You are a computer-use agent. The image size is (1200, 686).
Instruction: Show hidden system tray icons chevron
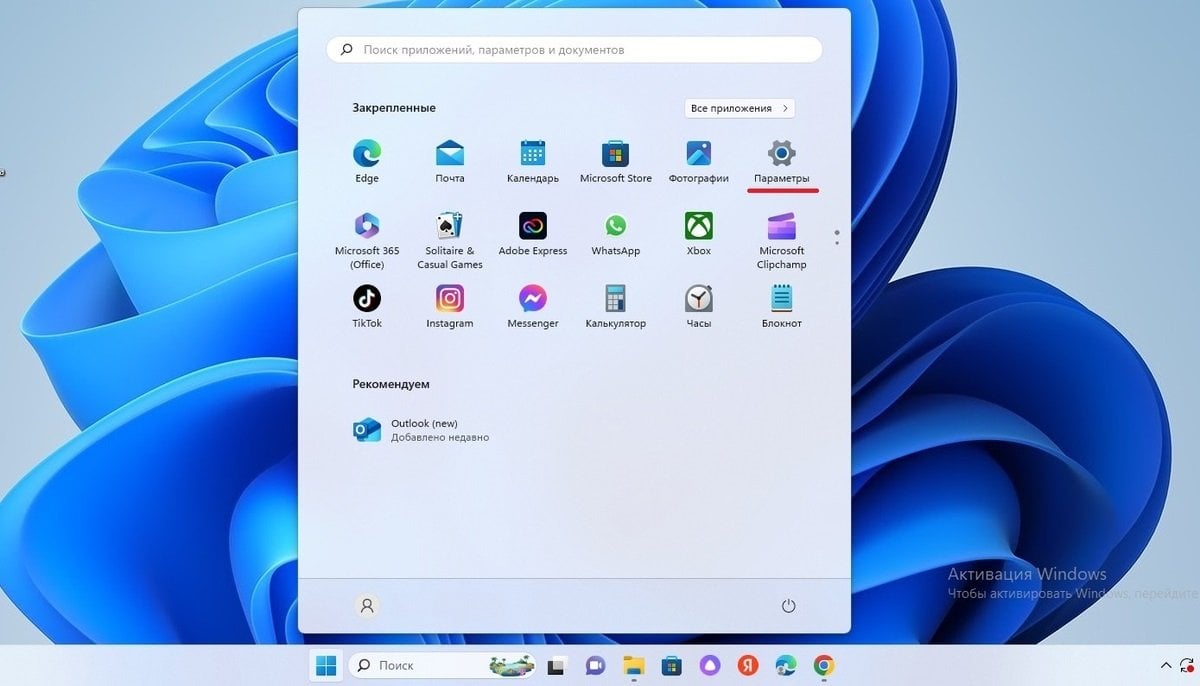(1165, 665)
